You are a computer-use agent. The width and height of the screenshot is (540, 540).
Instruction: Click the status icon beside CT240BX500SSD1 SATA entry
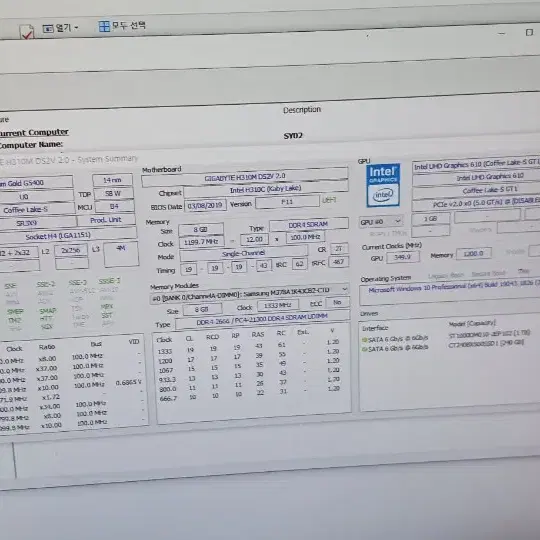364,349
